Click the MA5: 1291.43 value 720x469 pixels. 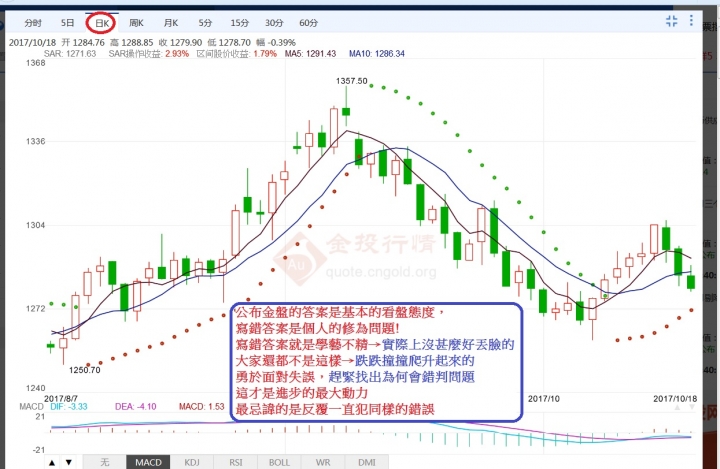point(310,54)
